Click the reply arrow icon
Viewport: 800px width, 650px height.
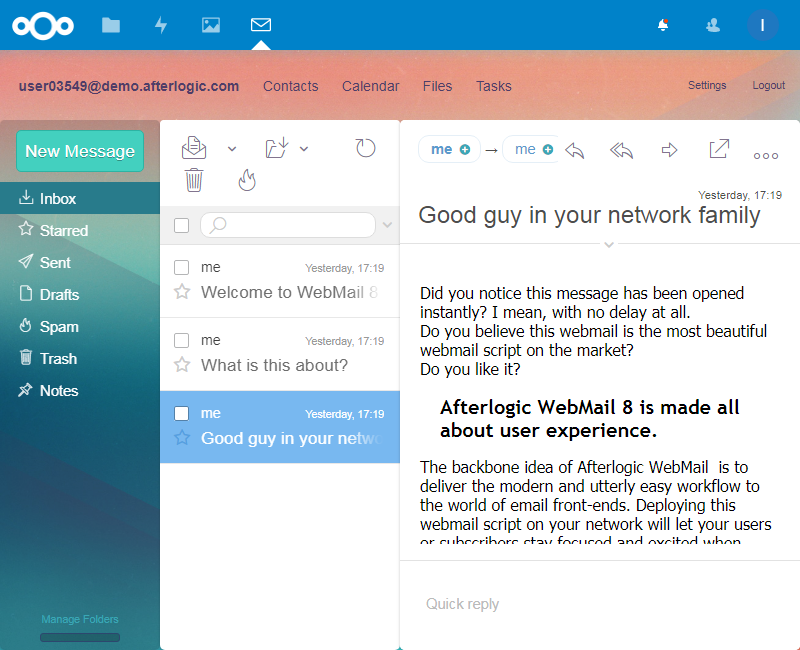pos(574,151)
